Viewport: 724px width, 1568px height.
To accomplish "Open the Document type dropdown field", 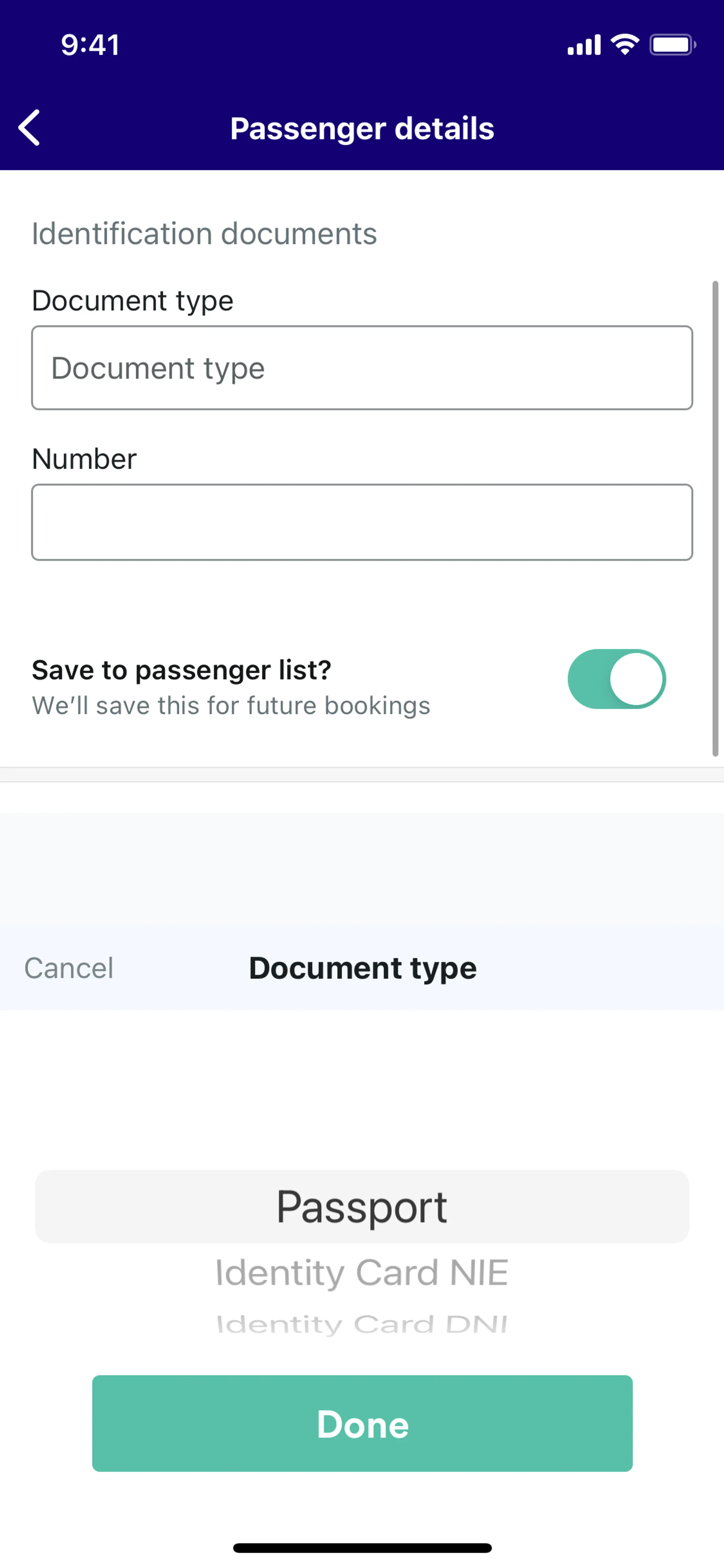I will point(362,368).
